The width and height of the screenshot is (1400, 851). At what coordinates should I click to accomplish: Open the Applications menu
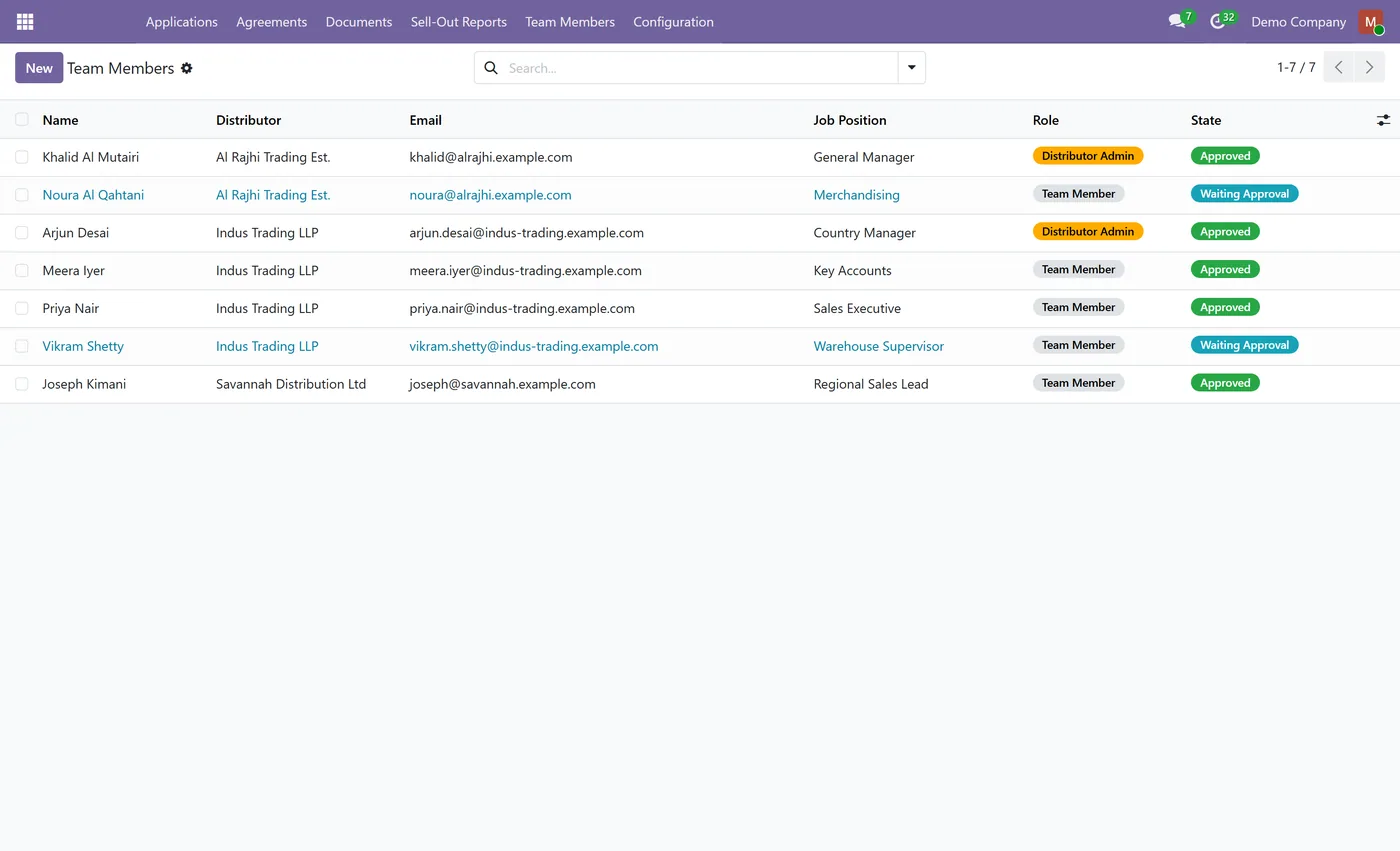click(x=182, y=21)
